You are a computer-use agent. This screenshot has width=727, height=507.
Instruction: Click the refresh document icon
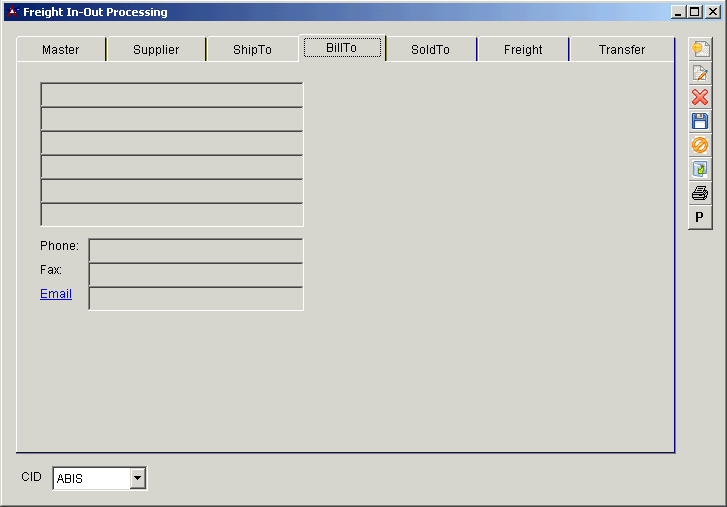[700, 169]
